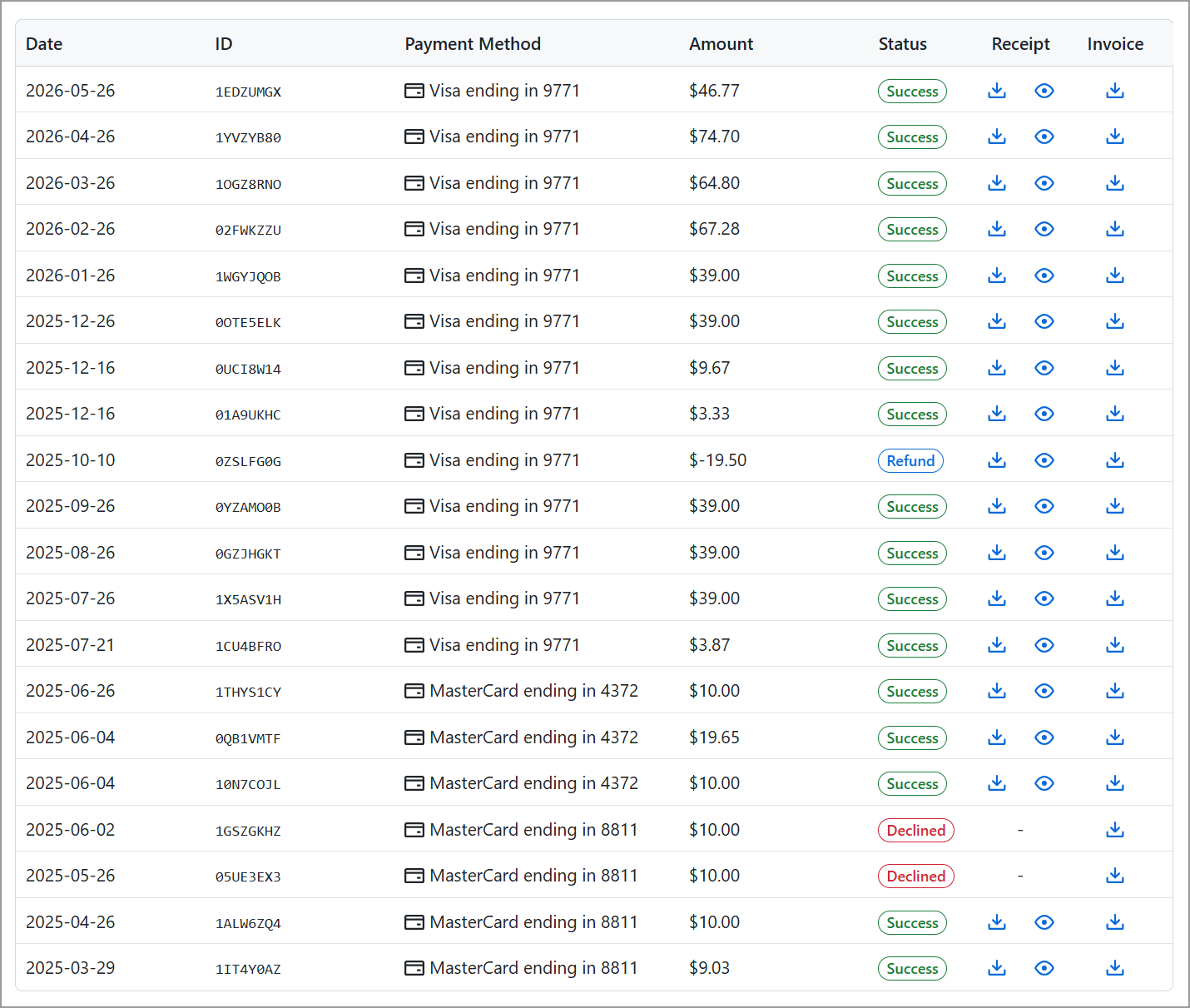View receipt for the $-19.50 refund
1190x1008 pixels.
1044,460
